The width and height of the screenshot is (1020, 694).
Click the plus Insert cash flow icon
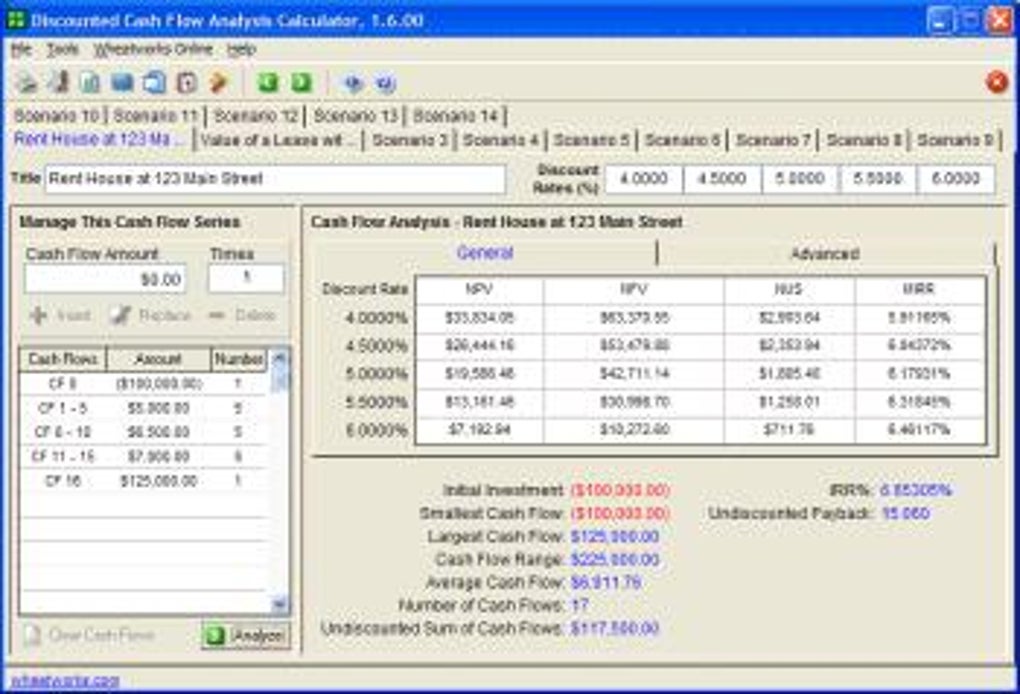[x=38, y=315]
